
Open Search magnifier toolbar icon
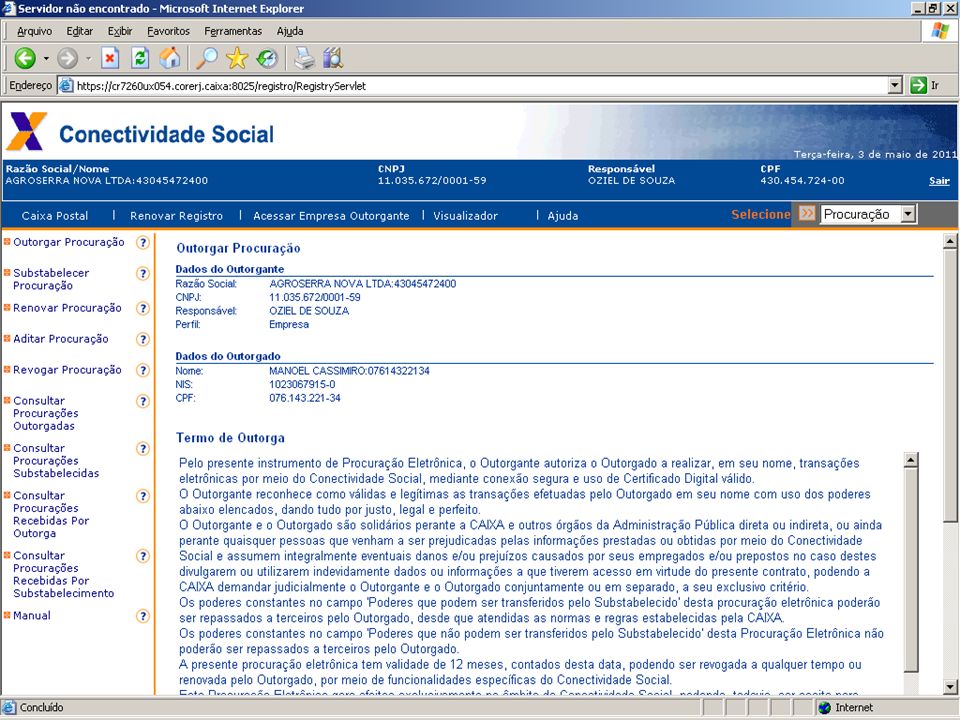(x=206, y=59)
